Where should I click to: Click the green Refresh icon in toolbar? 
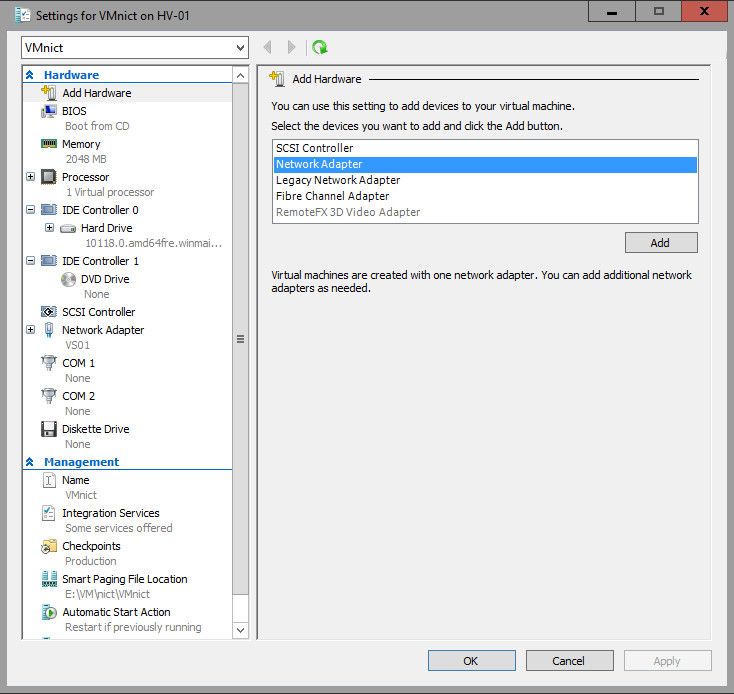click(320, 47)
